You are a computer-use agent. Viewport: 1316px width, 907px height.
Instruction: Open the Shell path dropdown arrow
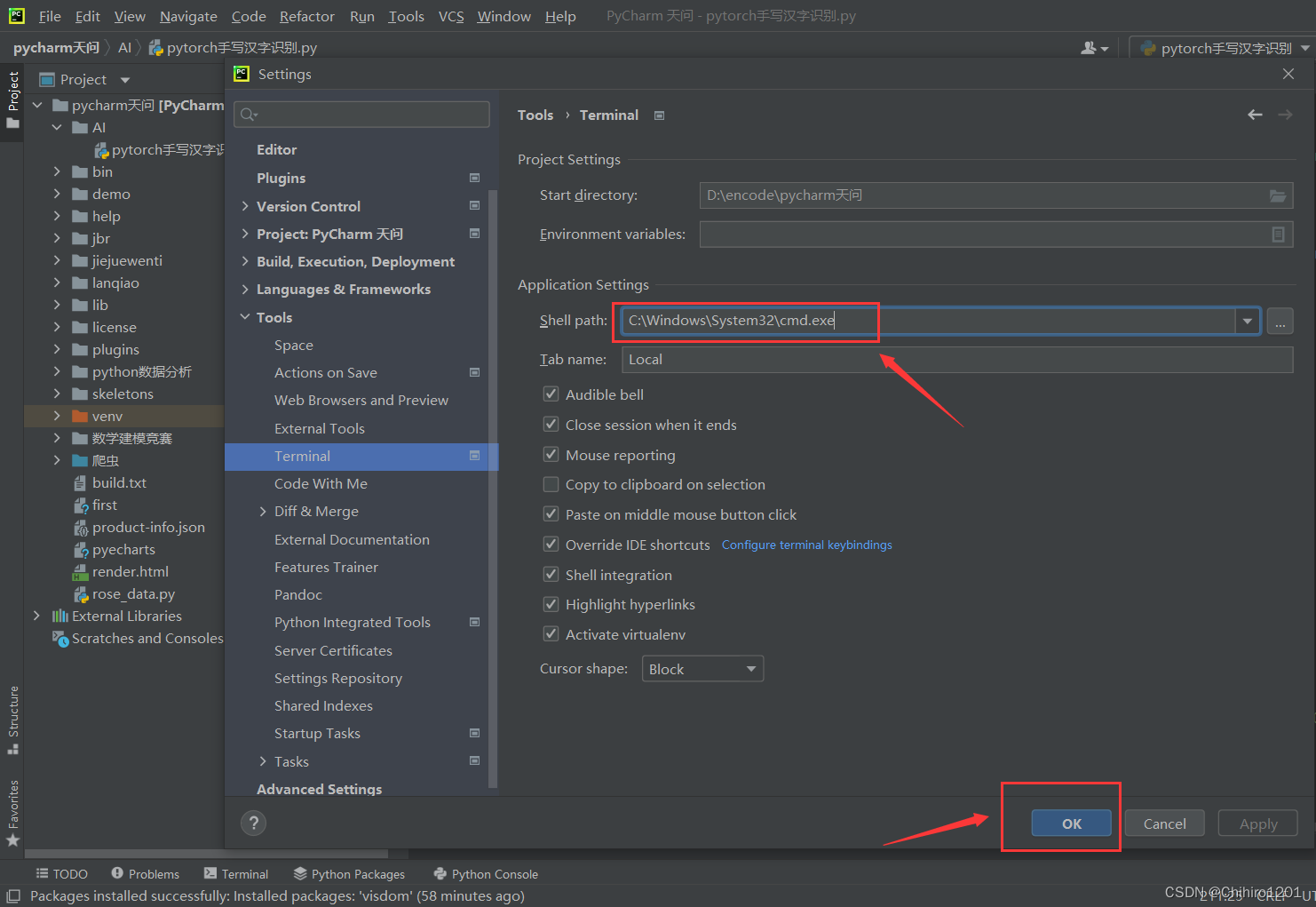(1248, 321)
